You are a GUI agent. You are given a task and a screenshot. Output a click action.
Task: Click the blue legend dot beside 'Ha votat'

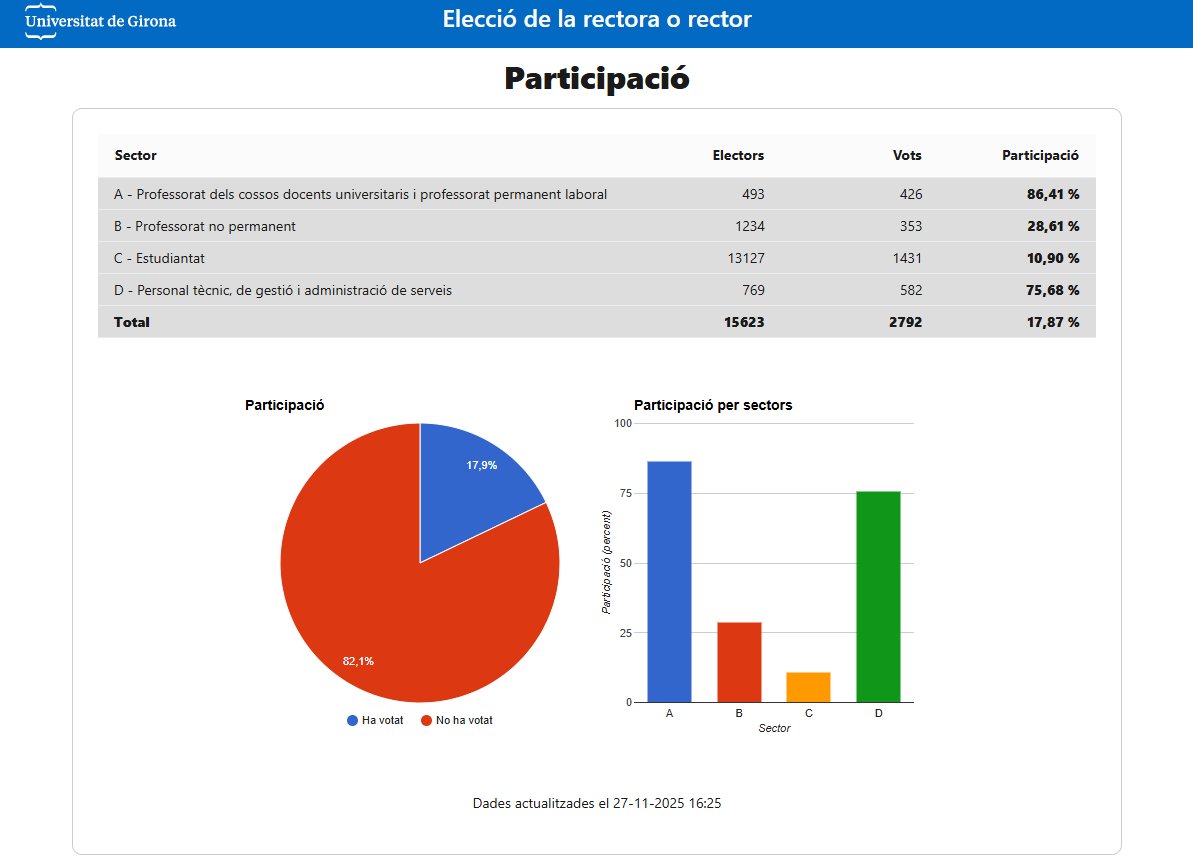pos(350,719)
